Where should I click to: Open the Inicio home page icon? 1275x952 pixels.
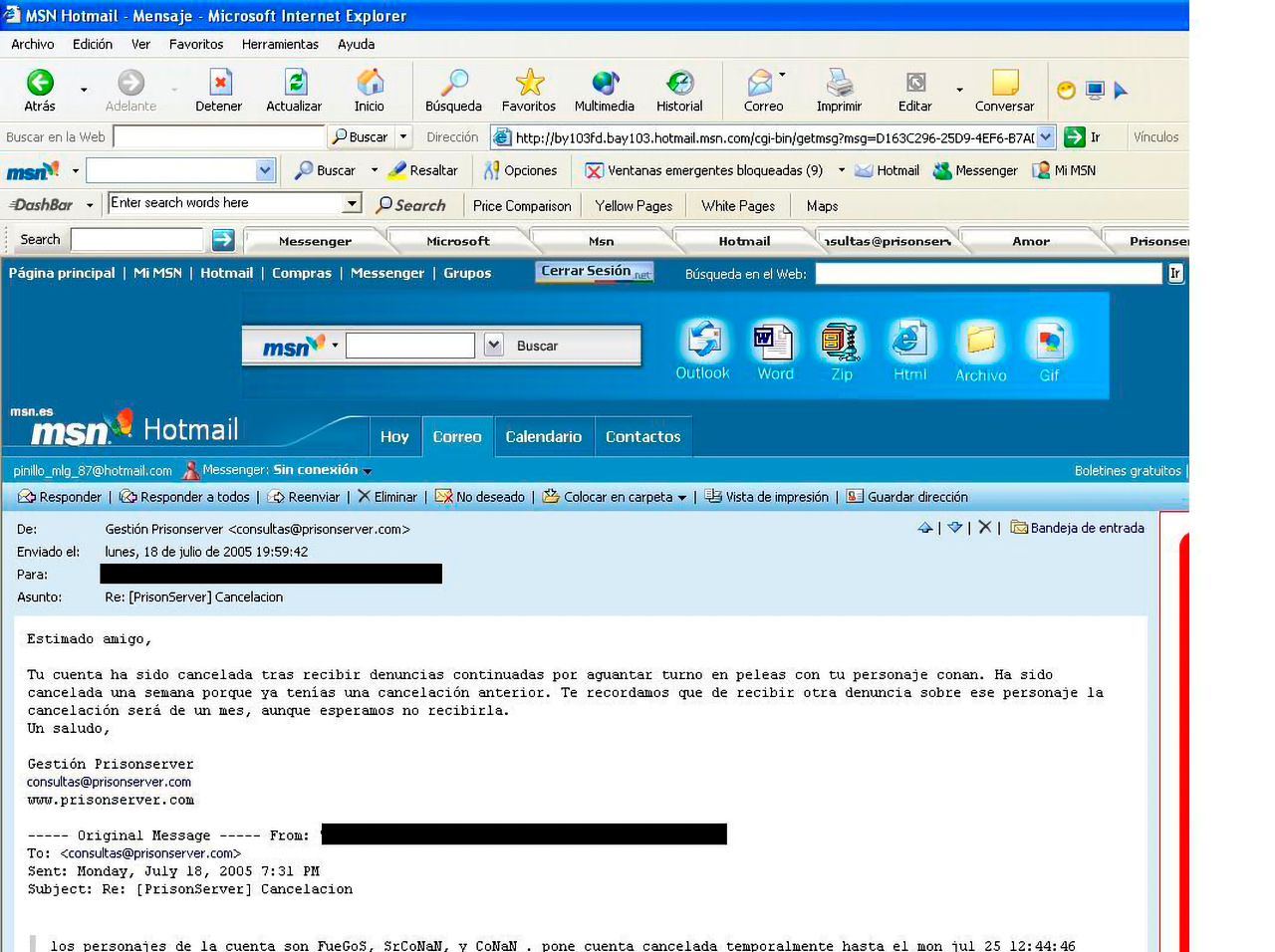coord(370,91)
